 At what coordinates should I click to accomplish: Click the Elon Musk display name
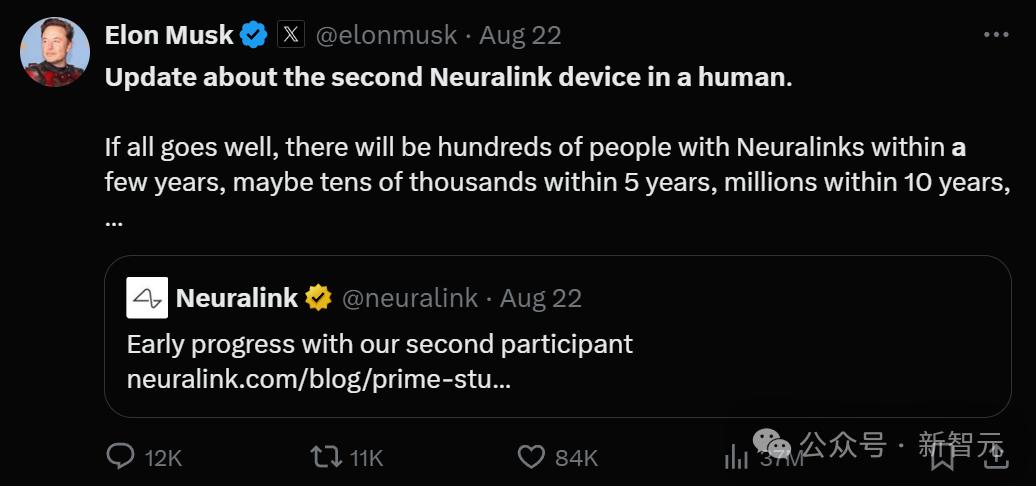(x=169, y=36)
